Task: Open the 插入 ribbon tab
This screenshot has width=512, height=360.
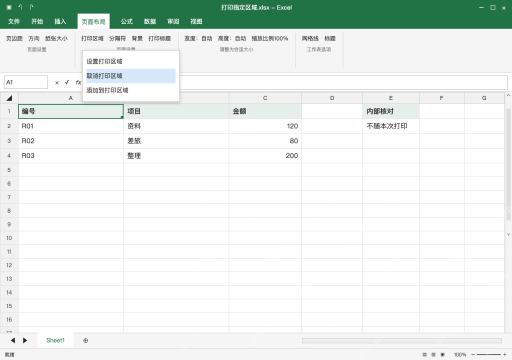Action: point(60,22)
